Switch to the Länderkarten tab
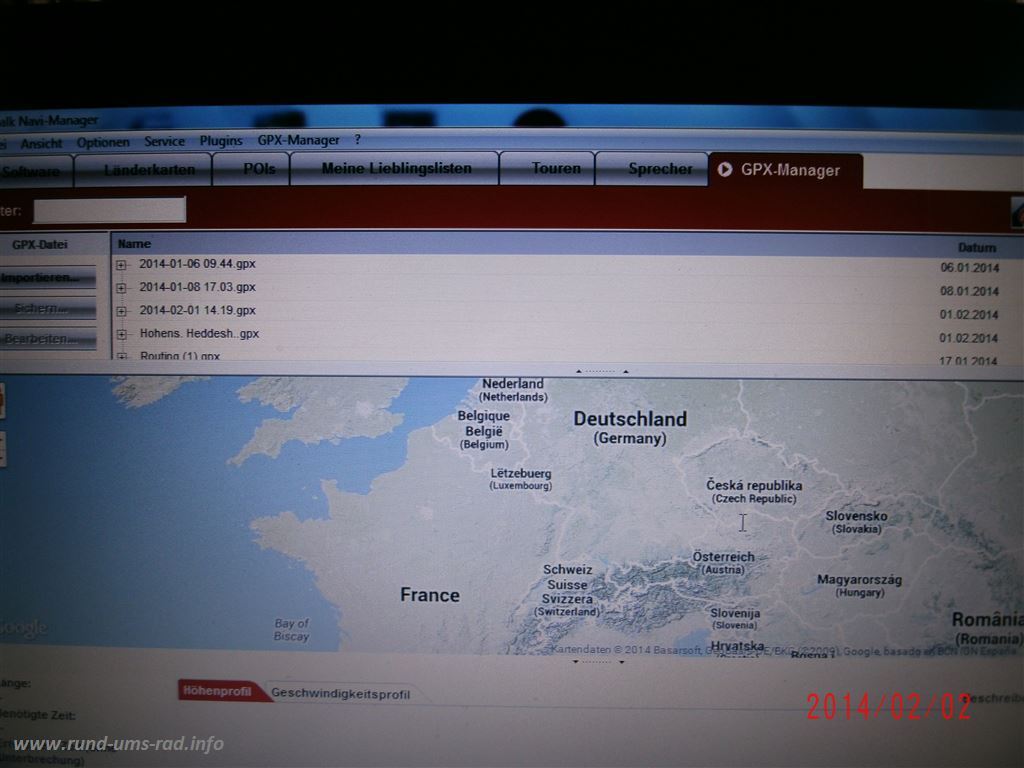This screenshot has height=768, width=1024. pos(149,170)
